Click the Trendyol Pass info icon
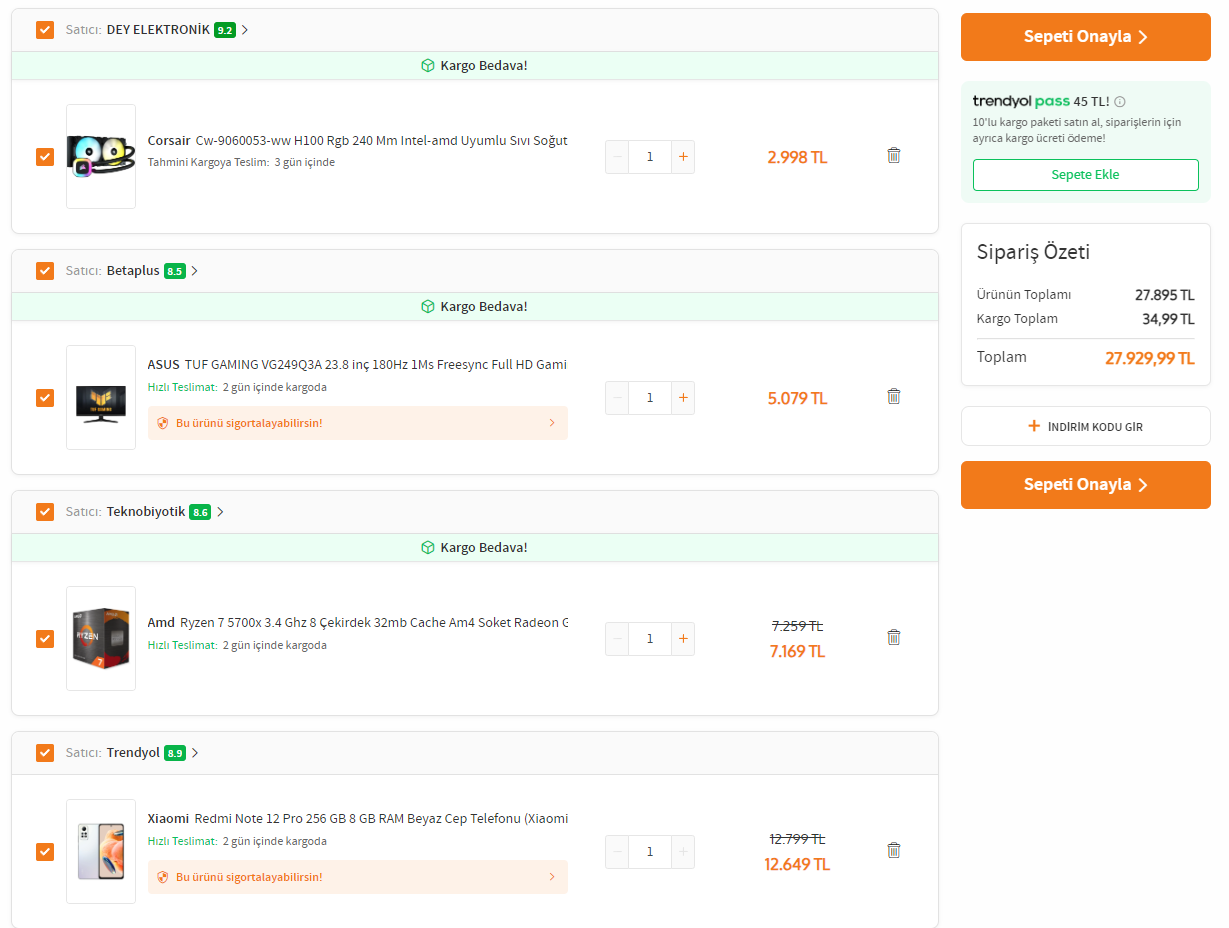 tap(1120, 102)
